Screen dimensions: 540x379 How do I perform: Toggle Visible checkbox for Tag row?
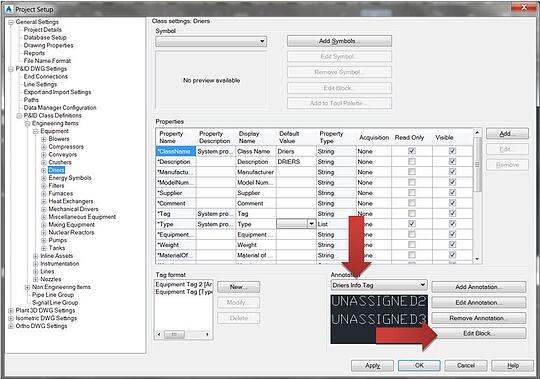452,213
